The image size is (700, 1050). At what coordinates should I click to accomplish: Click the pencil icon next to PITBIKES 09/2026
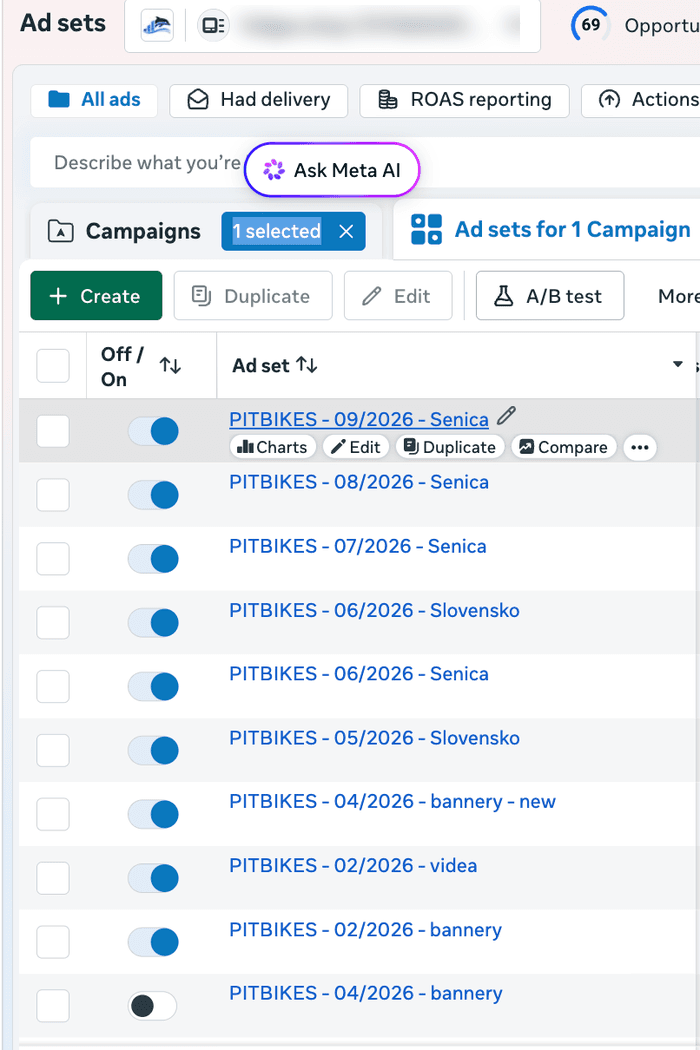point(506,416)
